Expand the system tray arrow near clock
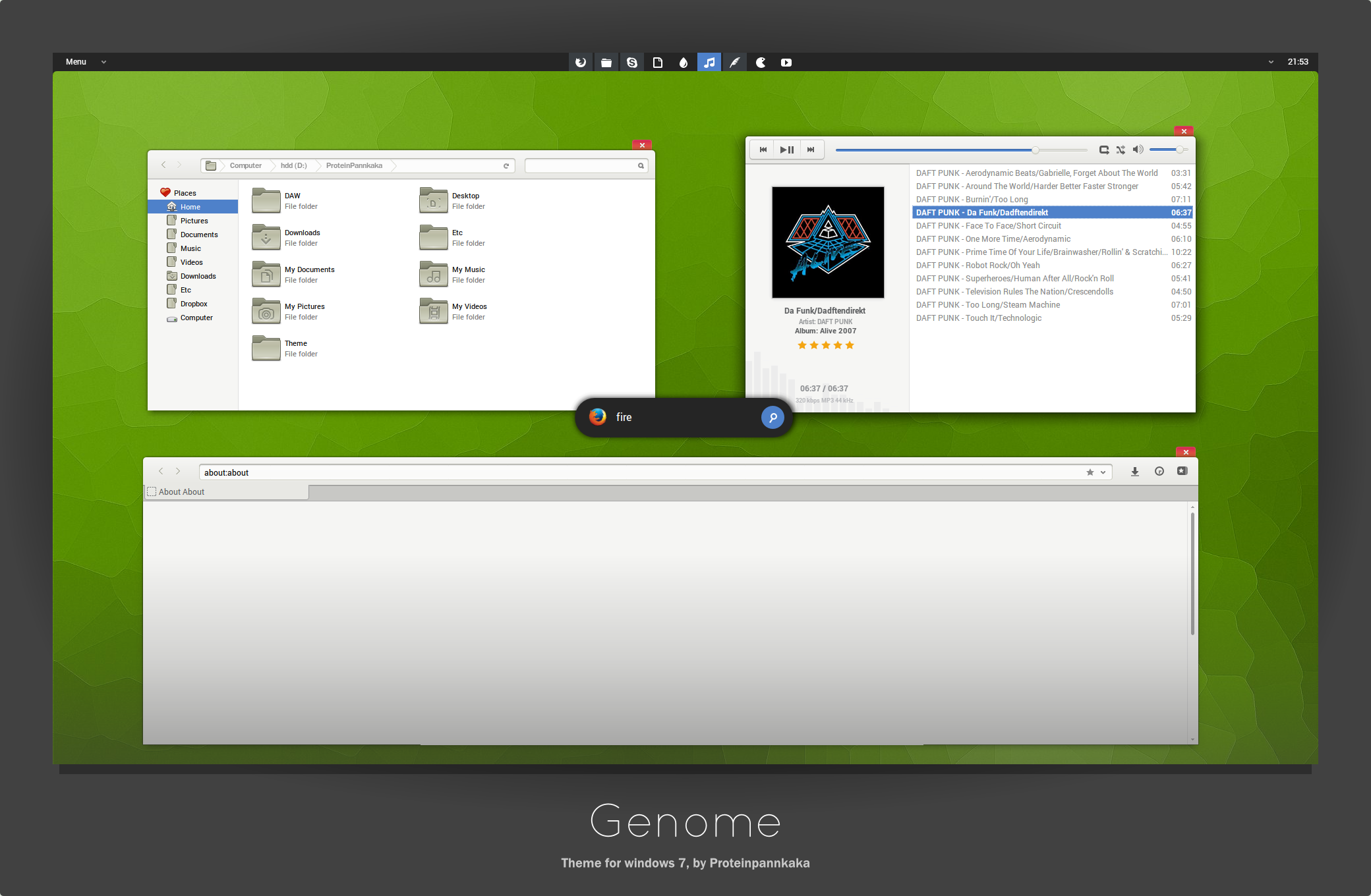 click(x=1271, y=62)
